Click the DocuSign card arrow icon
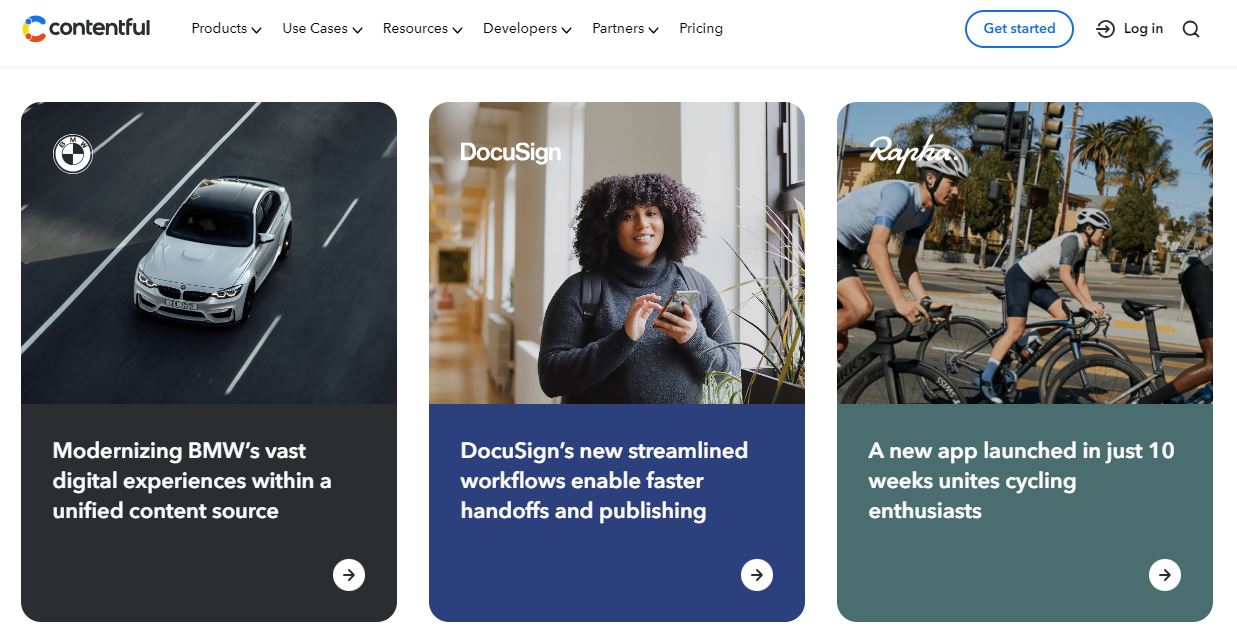Image resolution: width=1237 pixels, height=632 pixels. 757,575
